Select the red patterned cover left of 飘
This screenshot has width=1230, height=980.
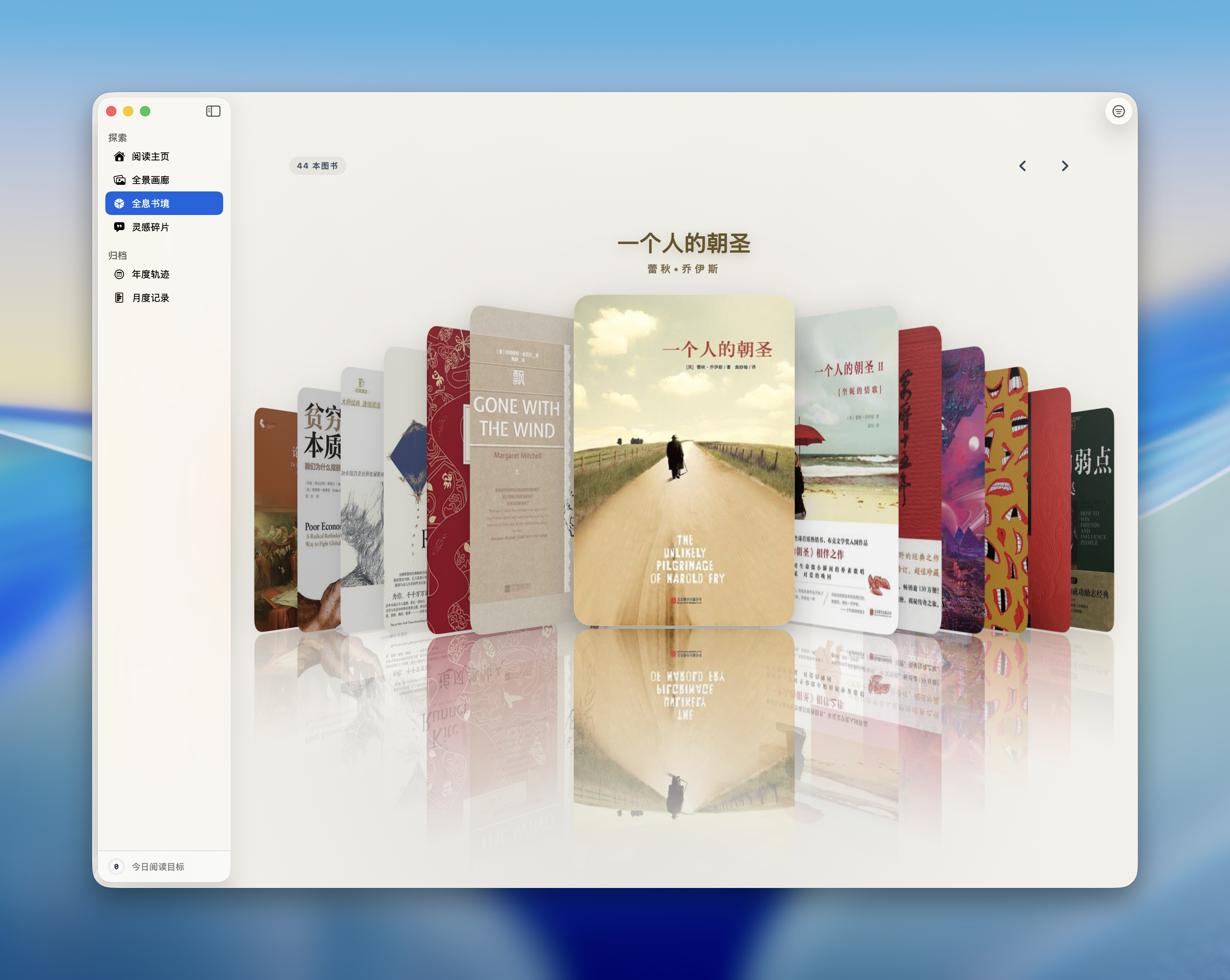pos(449,479)
